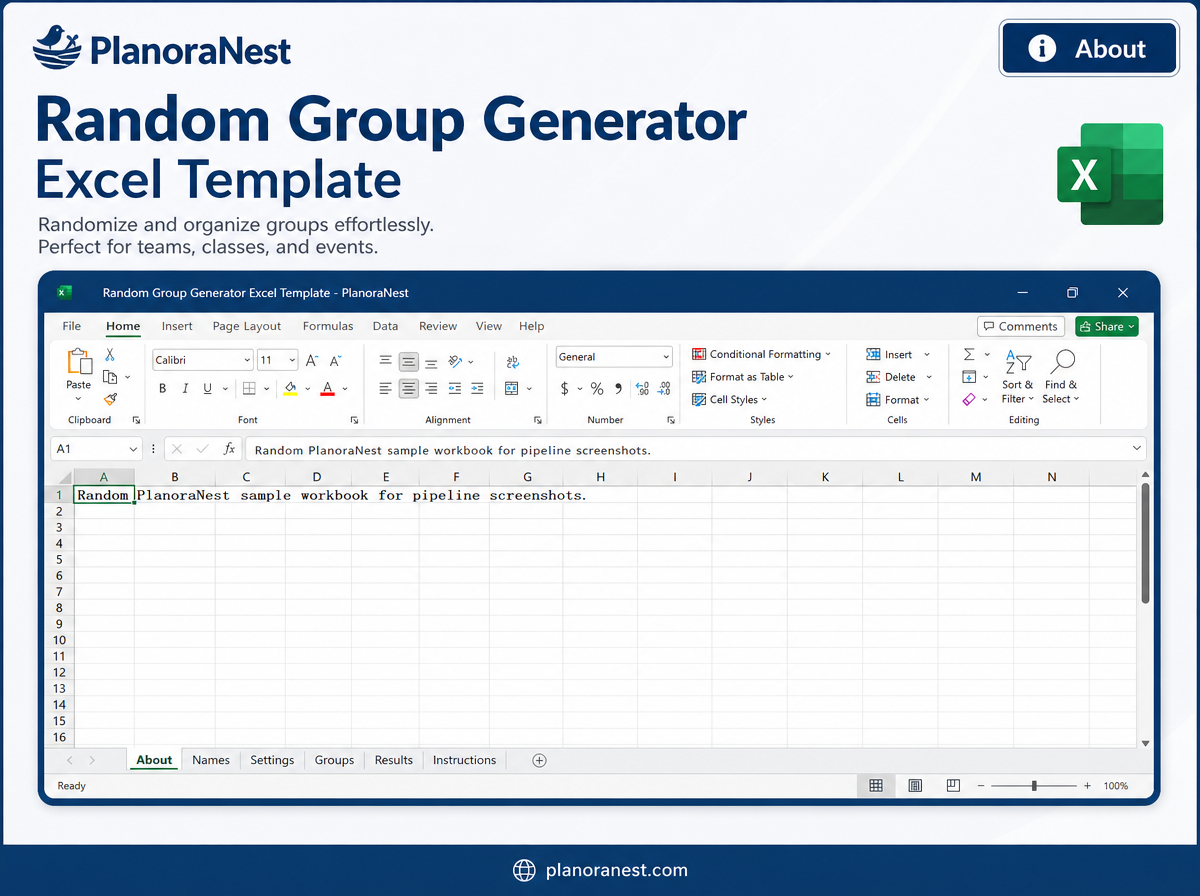Click the Decrease Indent icon

coord(455,389)
